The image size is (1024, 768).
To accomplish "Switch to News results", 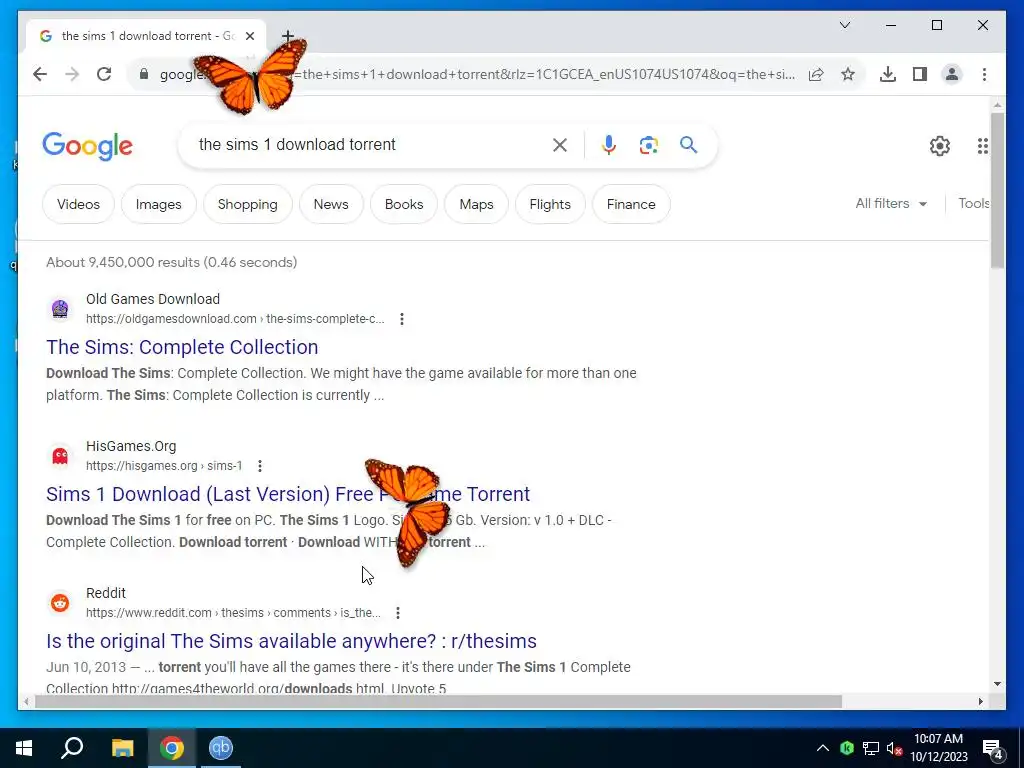I will (x=331, y=204).
